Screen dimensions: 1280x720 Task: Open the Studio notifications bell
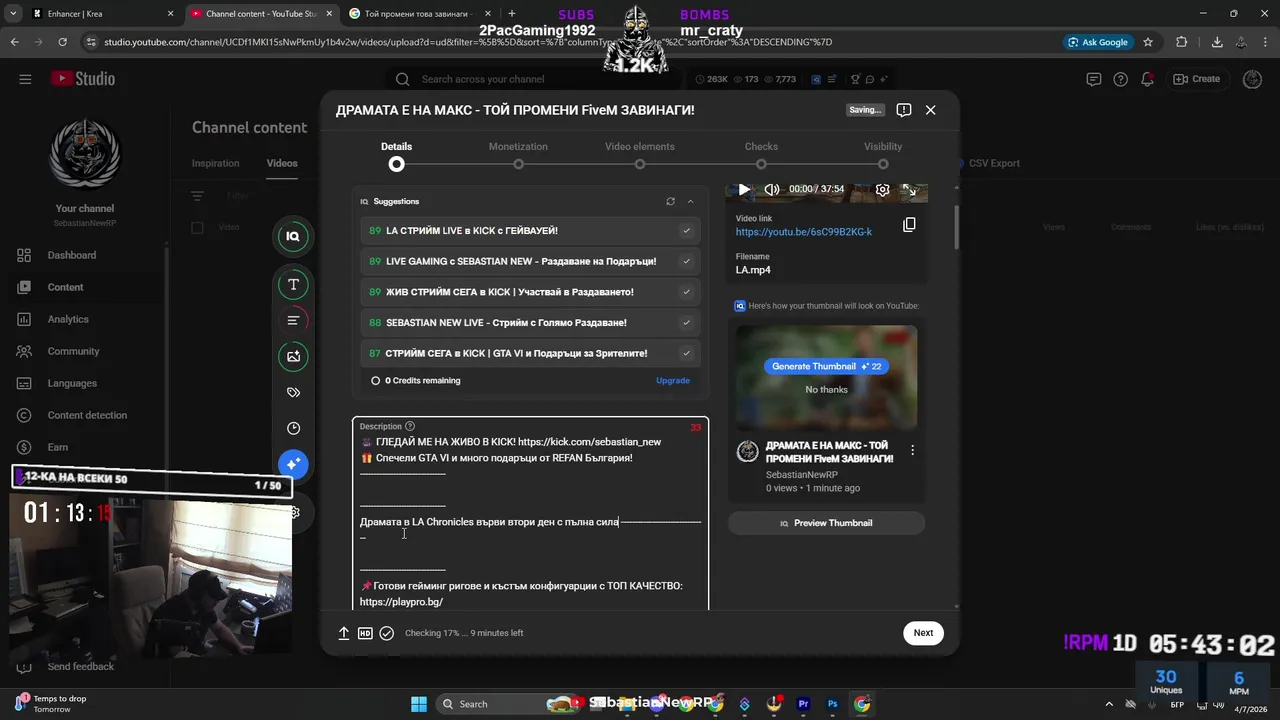pyautogui.click(x=1147, y=79)
